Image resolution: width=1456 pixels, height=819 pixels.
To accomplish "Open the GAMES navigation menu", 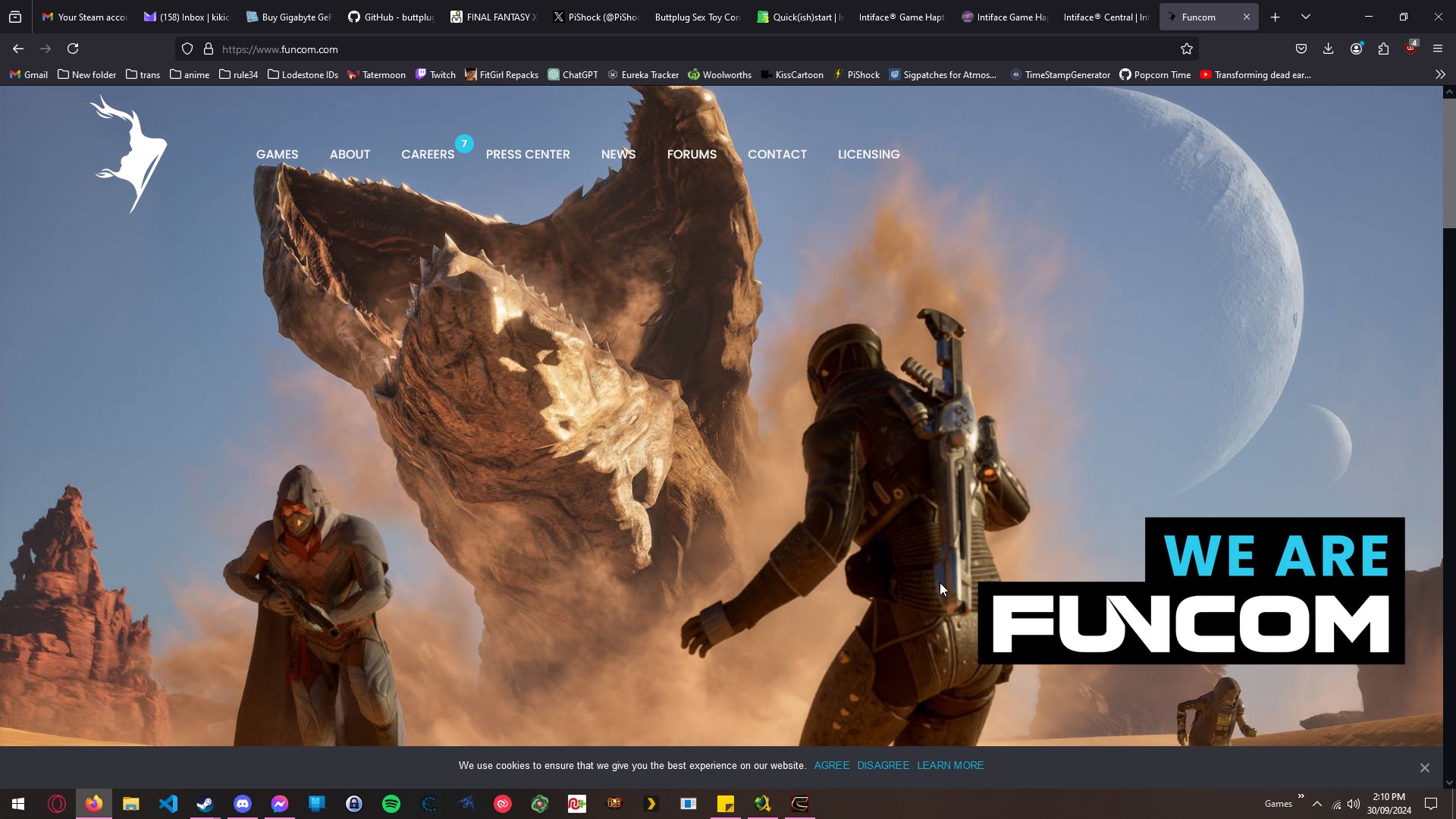I will [277, 154].
